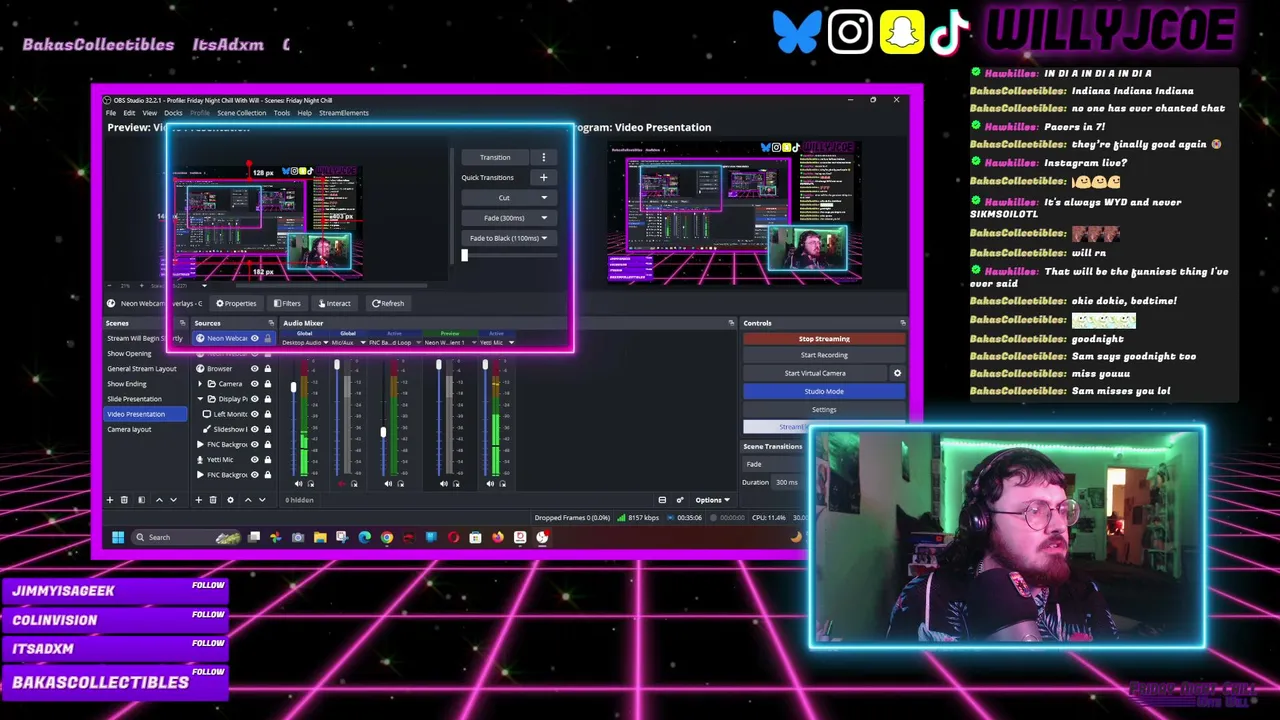
Task: Unmute the Mic/Aux channel
Action: coord(342,484)
